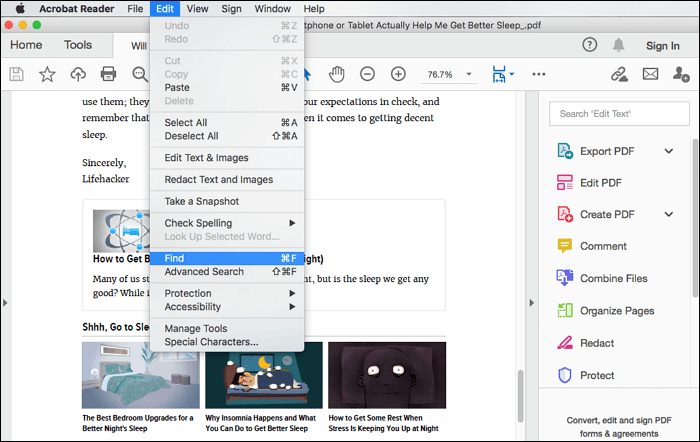
Task: Choose Find in the Edit menu
Action: [x=227, y=259]
